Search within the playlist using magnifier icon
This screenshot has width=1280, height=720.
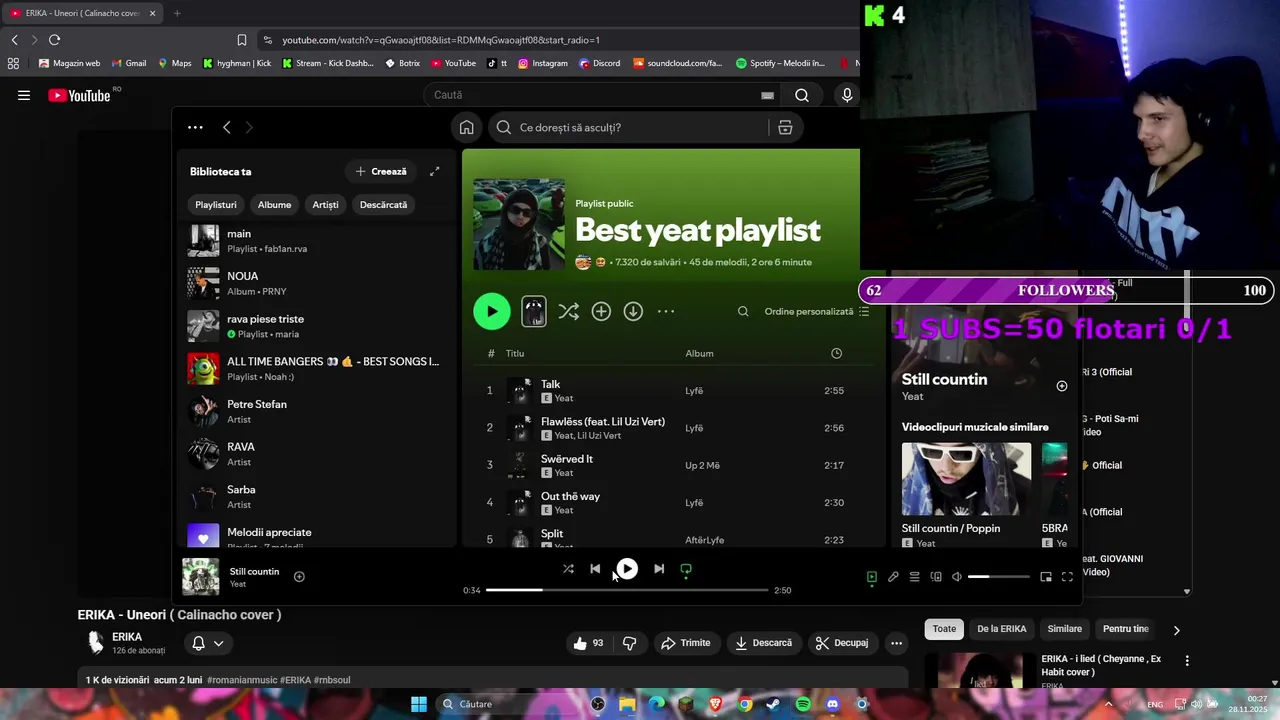[743, 311]
